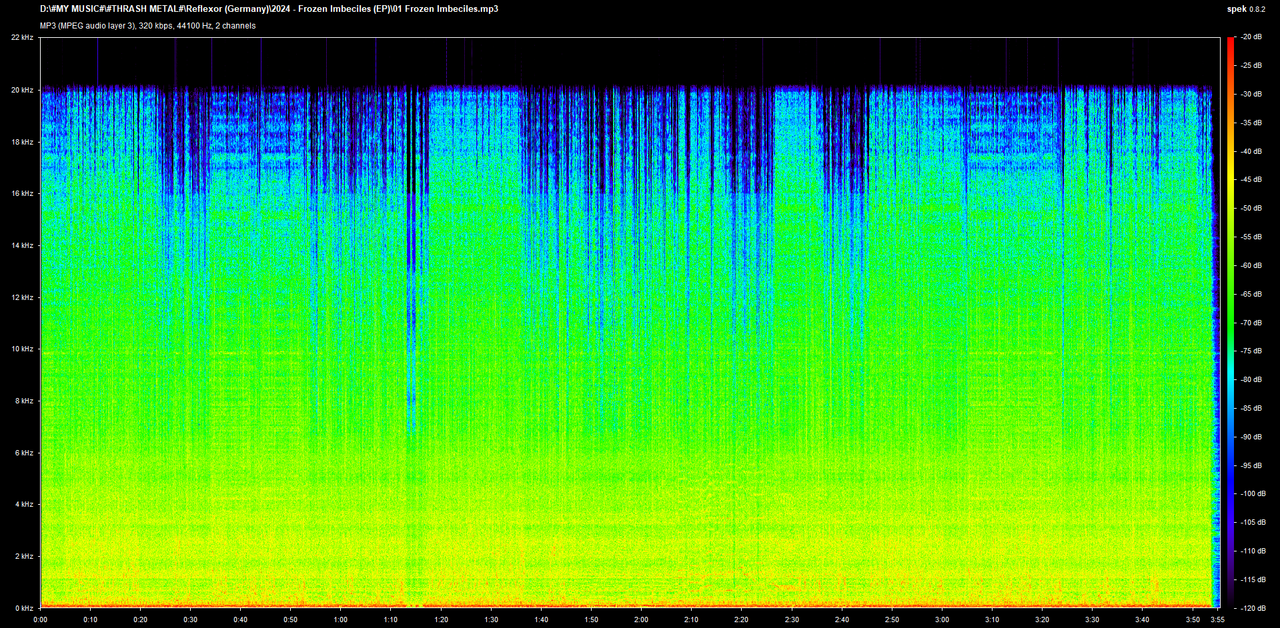The width and height of the screenshot is (1280, 628).
Task: Click the '-30 dB' scale label
Action: coord(1250,94)
